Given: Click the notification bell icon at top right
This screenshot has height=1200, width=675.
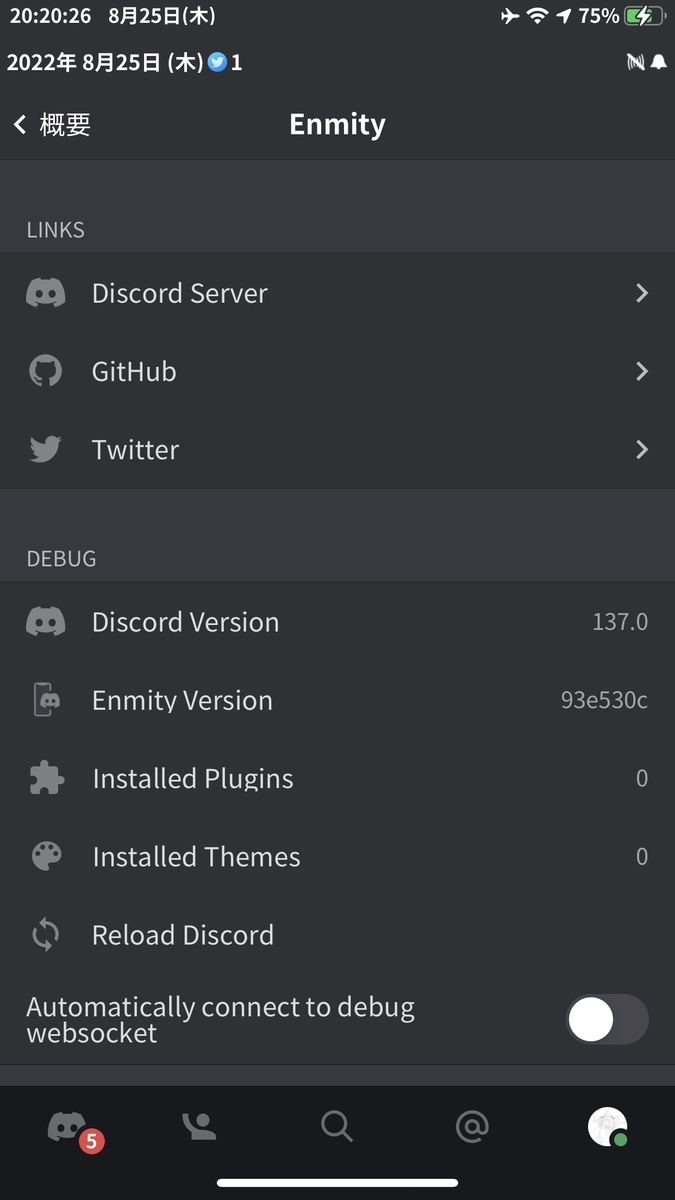Looking at the screenshot, I should pos(658,62).
